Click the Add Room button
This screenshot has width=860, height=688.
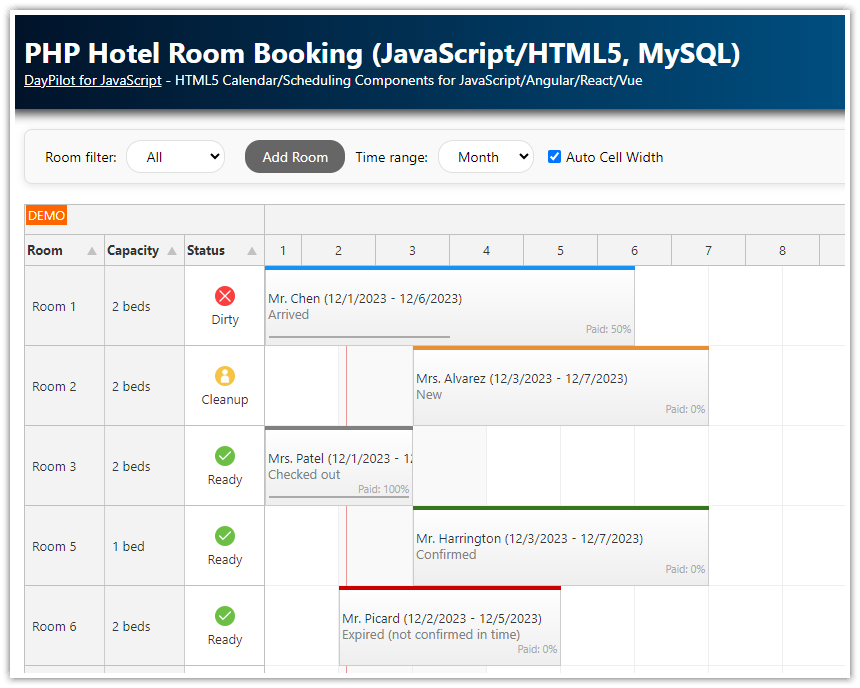(x=294, y=156)
